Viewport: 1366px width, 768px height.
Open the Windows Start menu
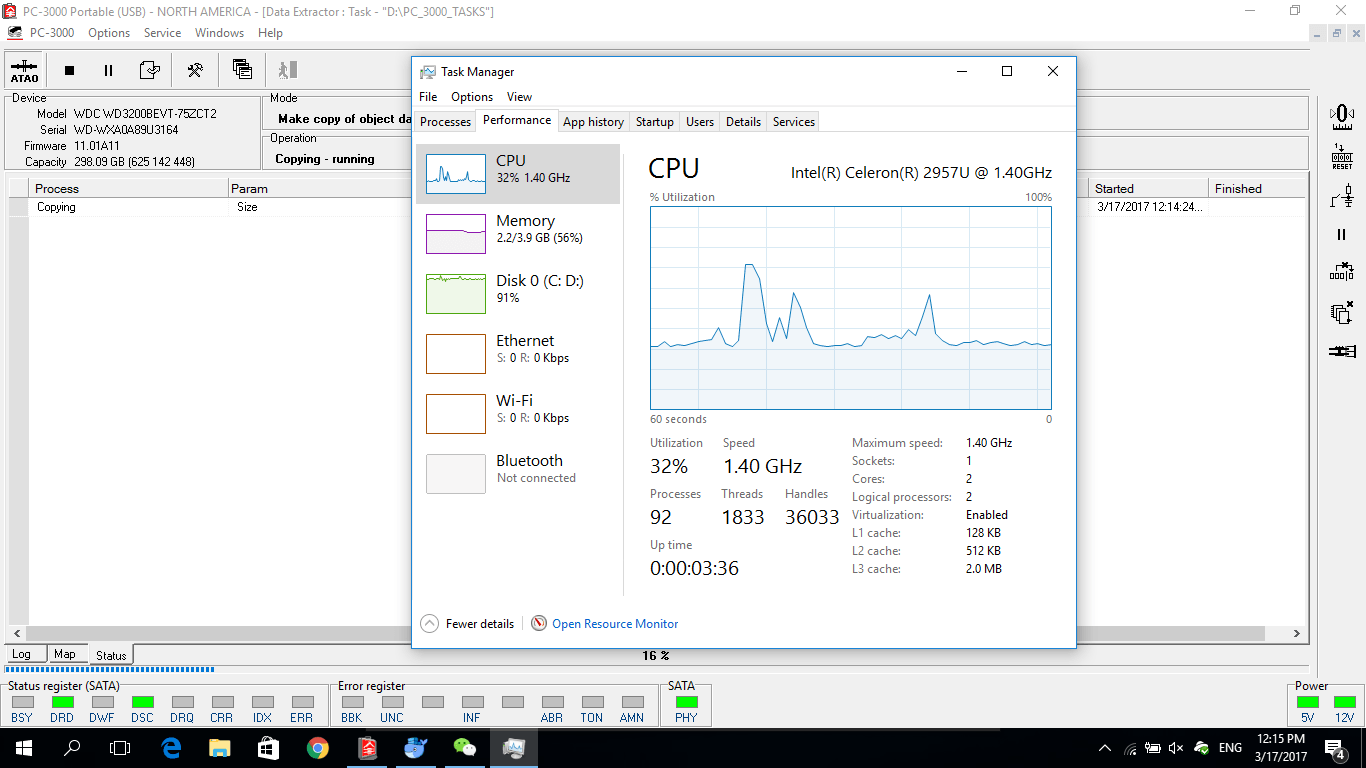23,747
